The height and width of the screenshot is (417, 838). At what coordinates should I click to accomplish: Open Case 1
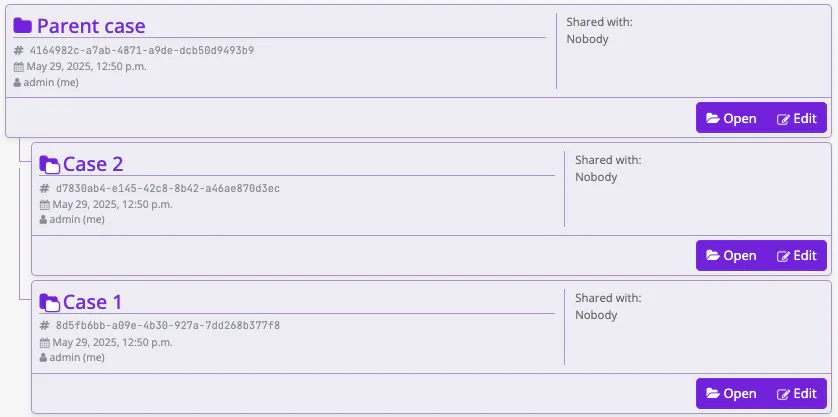[x=731, y=393]
